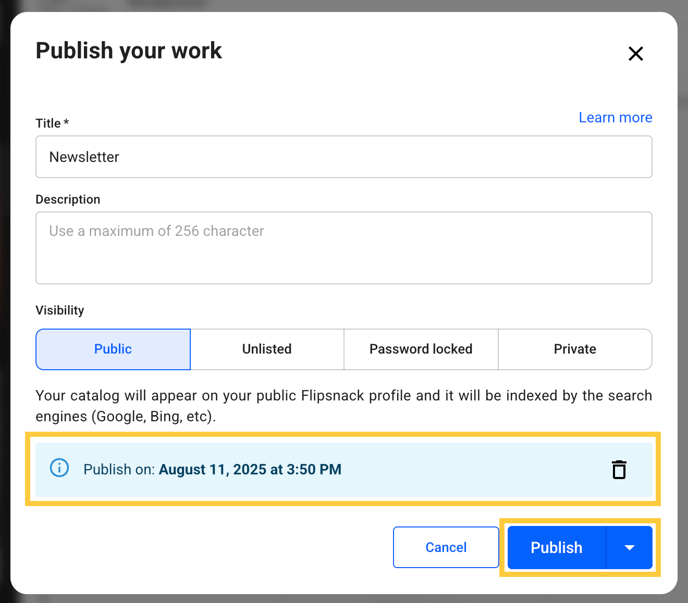Viewport: 688px width, 603px height.
Task: Click the Visibility section label
Action: (x=60, y=310)
